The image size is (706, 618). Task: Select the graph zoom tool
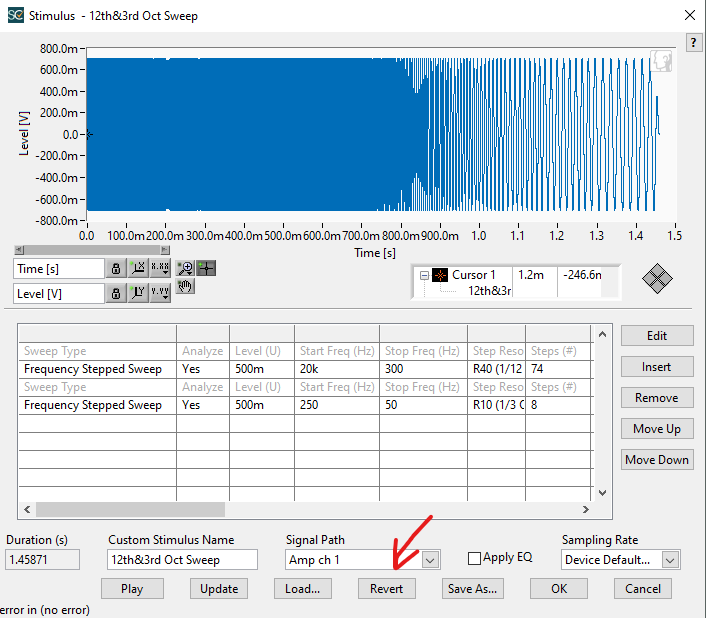(x=185, y=268)
